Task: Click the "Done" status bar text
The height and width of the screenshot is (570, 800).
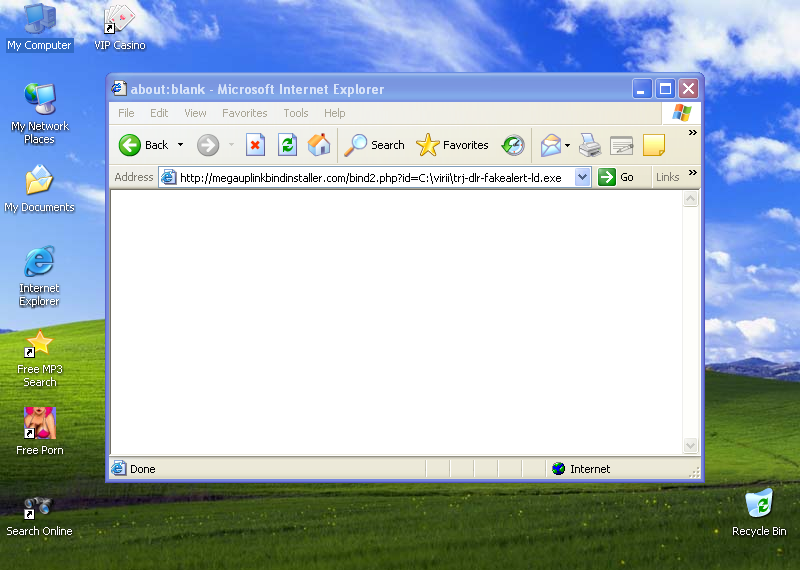Action: pos(143,469)
